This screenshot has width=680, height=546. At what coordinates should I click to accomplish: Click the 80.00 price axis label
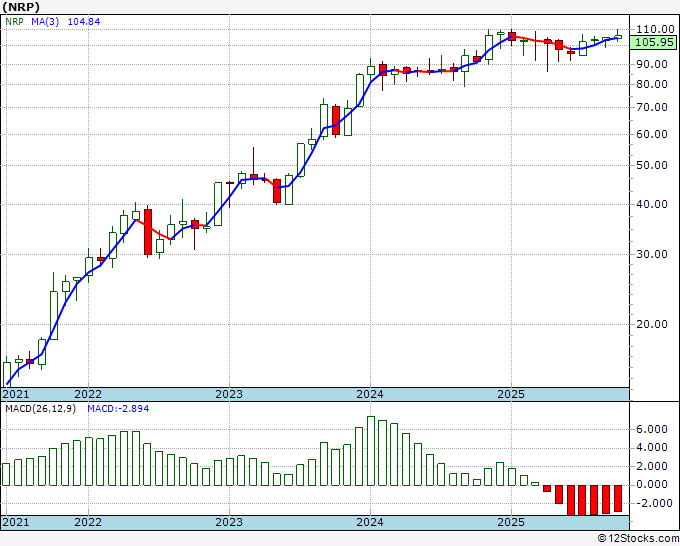pos(652,84)
